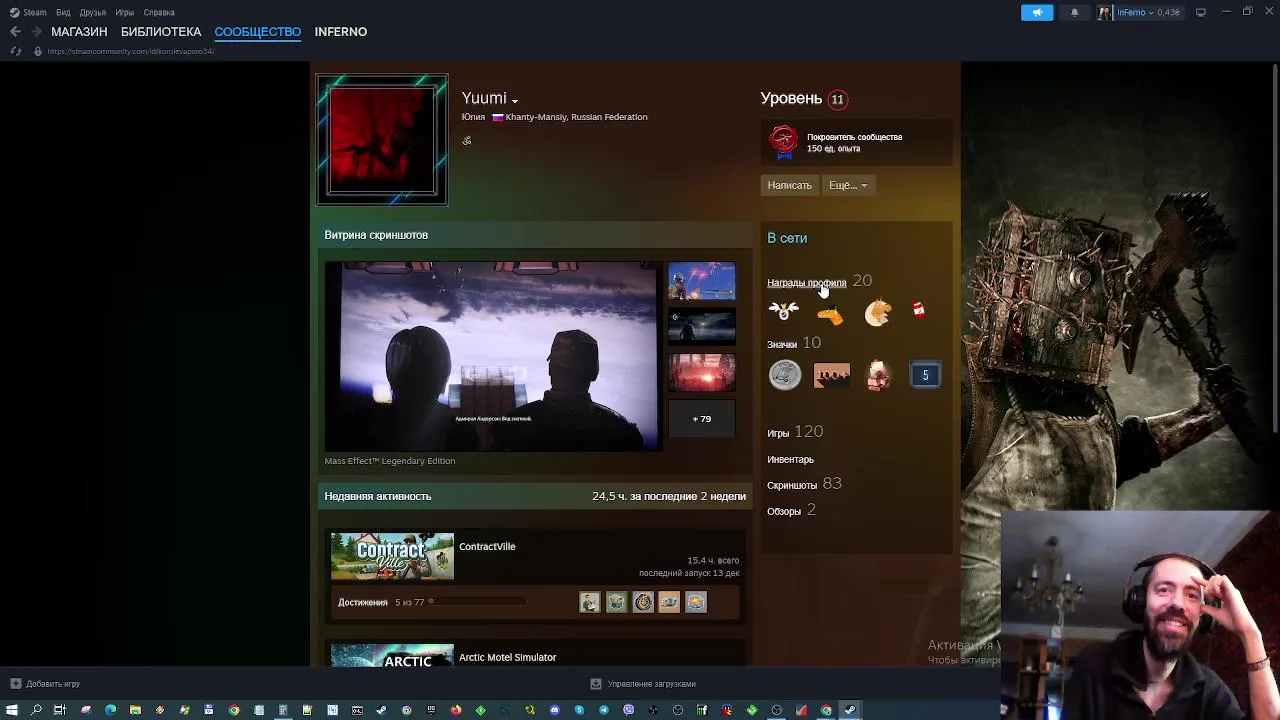The width and height of the screenshot is (1280, 720).
Task: Open the Игры menu
Action: [x=125, y=12]
